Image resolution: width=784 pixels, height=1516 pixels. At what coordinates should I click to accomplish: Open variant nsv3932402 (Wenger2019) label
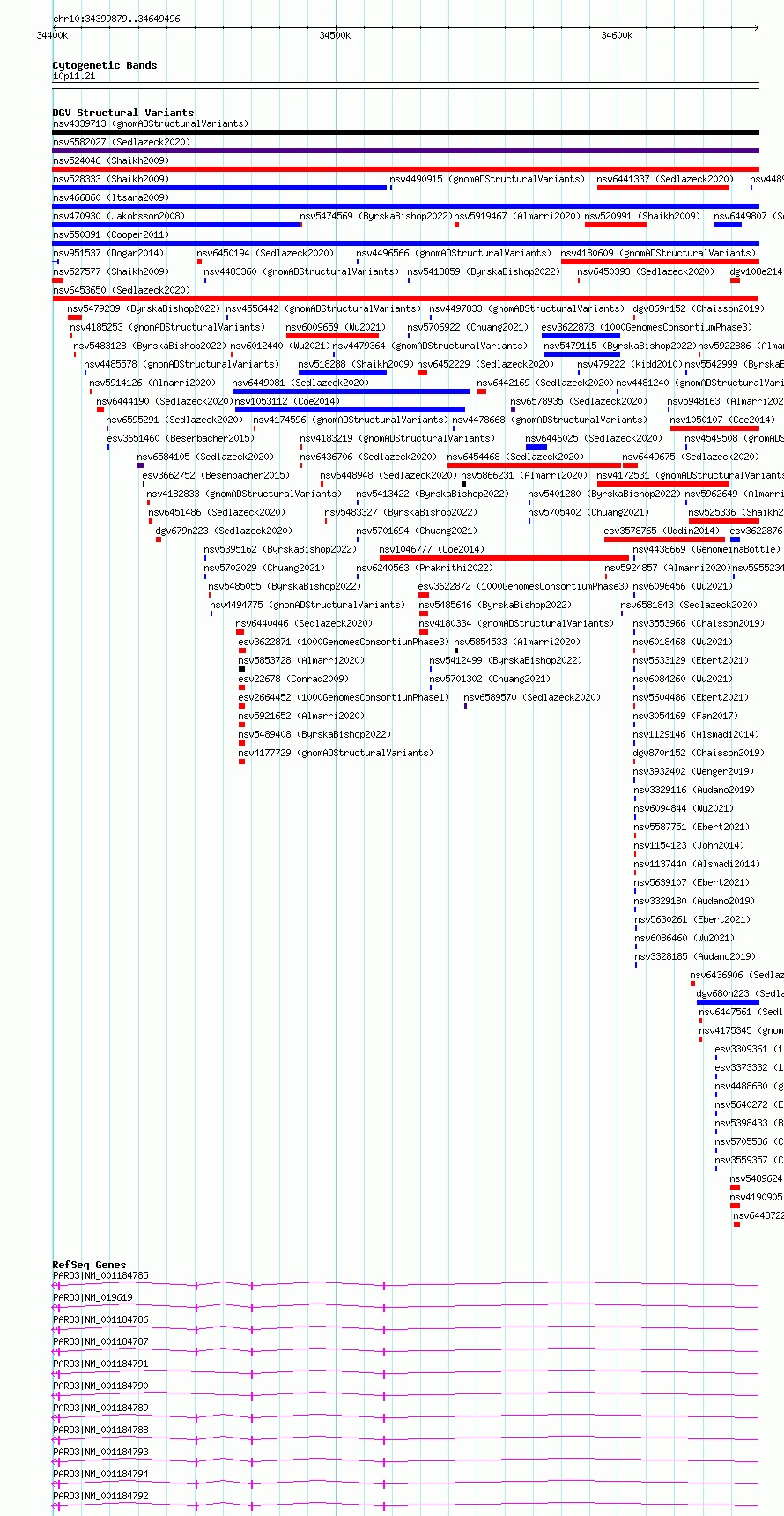pos(693,771)
